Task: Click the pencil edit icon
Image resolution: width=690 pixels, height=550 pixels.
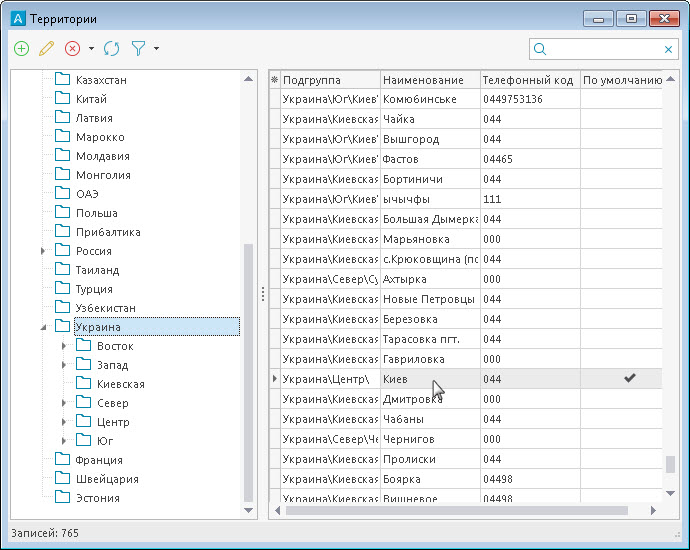Action: 46,48
